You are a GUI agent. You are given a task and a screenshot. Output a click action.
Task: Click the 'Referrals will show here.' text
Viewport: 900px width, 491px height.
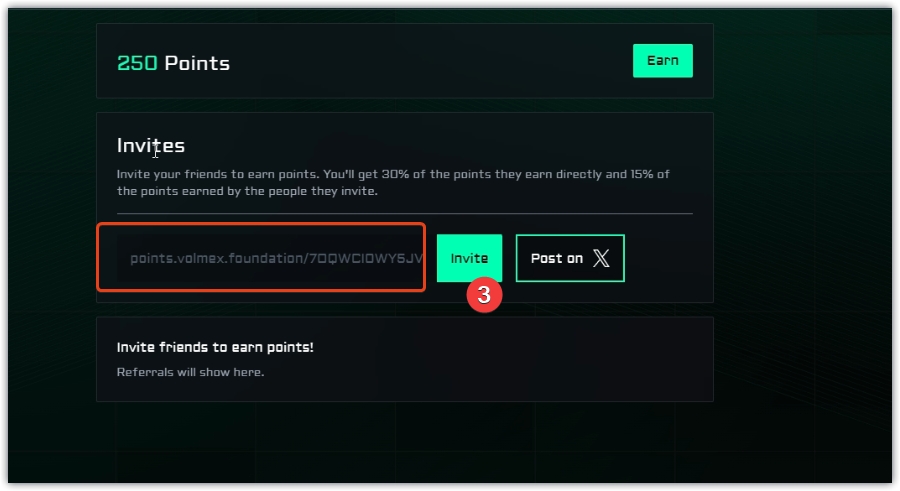coord(190,372)
